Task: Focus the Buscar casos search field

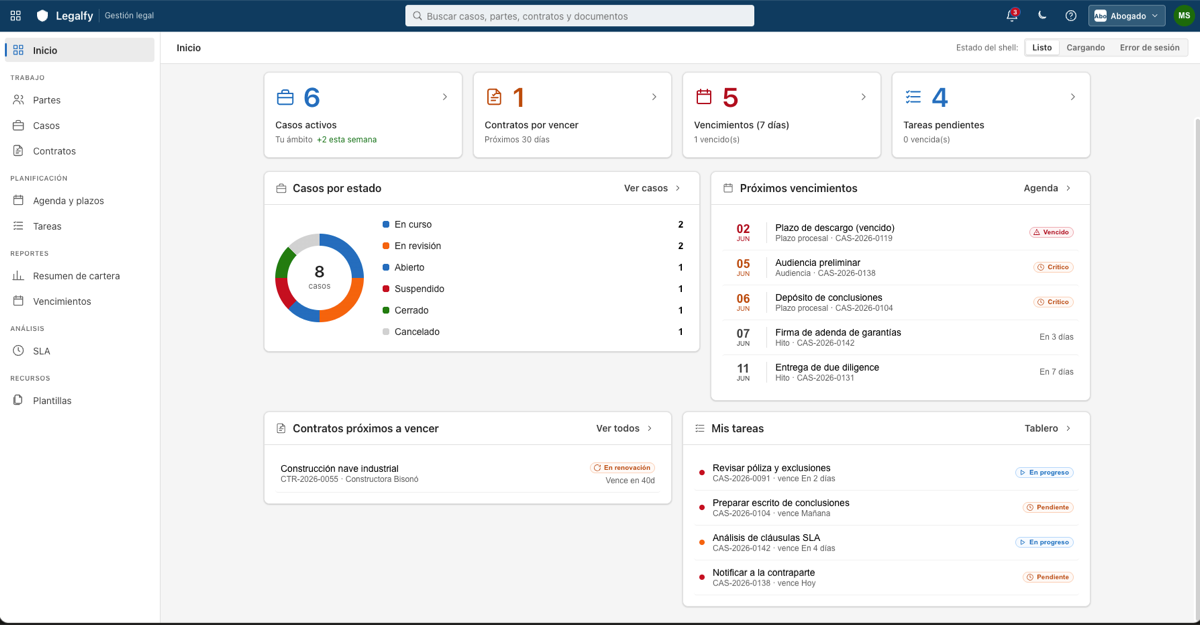Action: [x=580, y=16]
